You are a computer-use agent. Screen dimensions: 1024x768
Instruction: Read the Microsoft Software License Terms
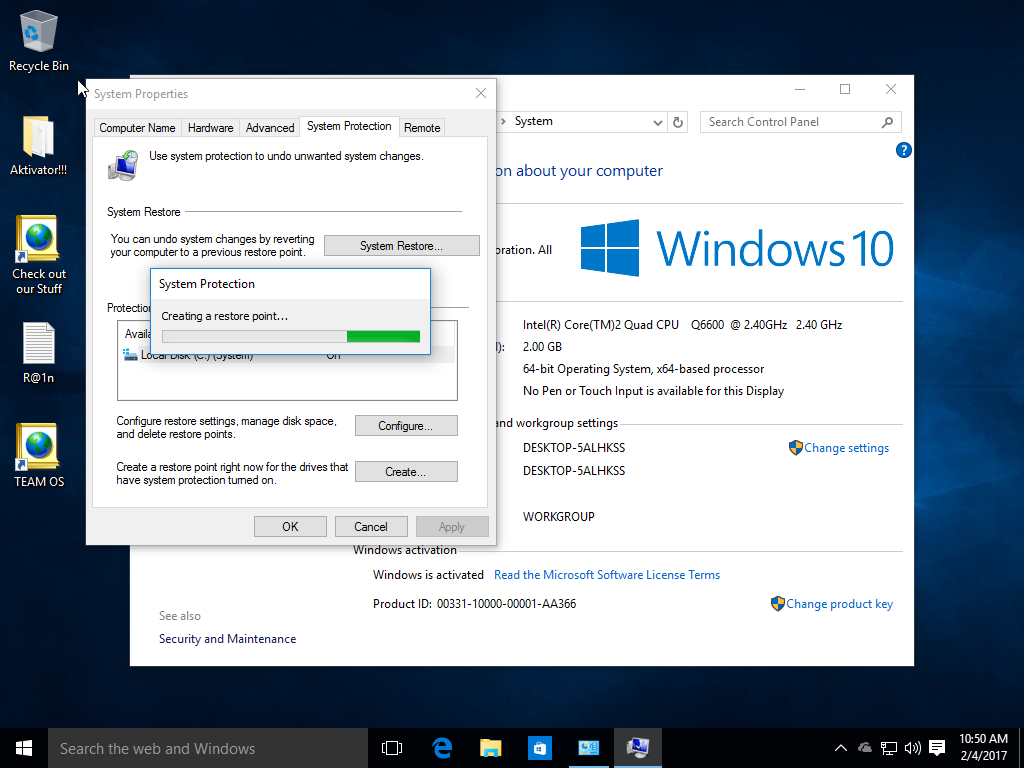tap(607, 575)
